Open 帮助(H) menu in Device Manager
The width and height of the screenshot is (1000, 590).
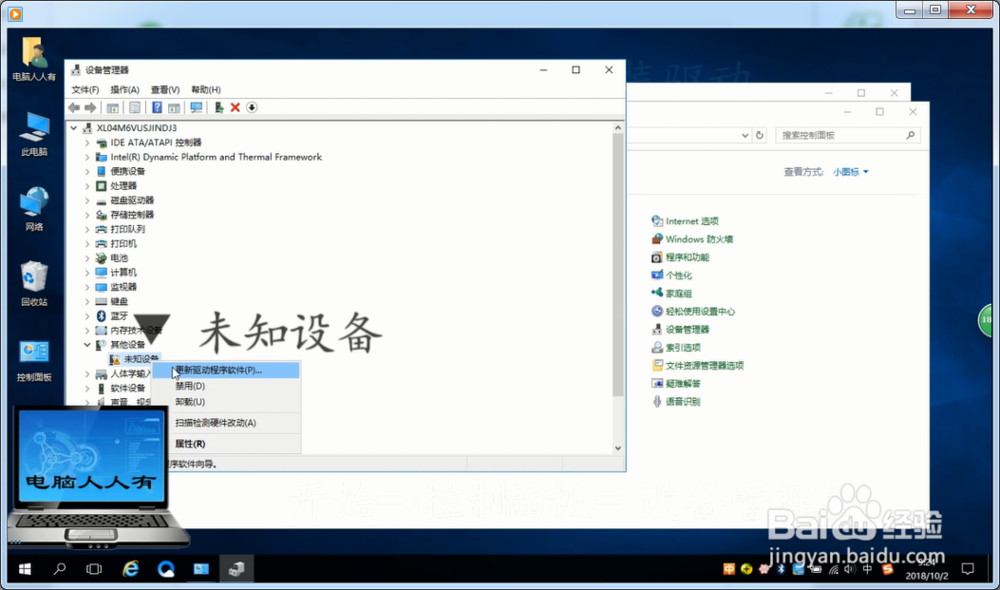[206, 90]
